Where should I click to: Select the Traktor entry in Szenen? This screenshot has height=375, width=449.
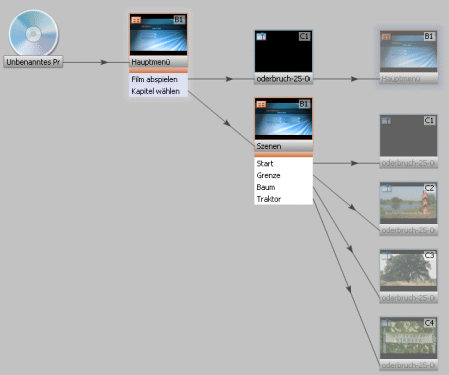284,199
